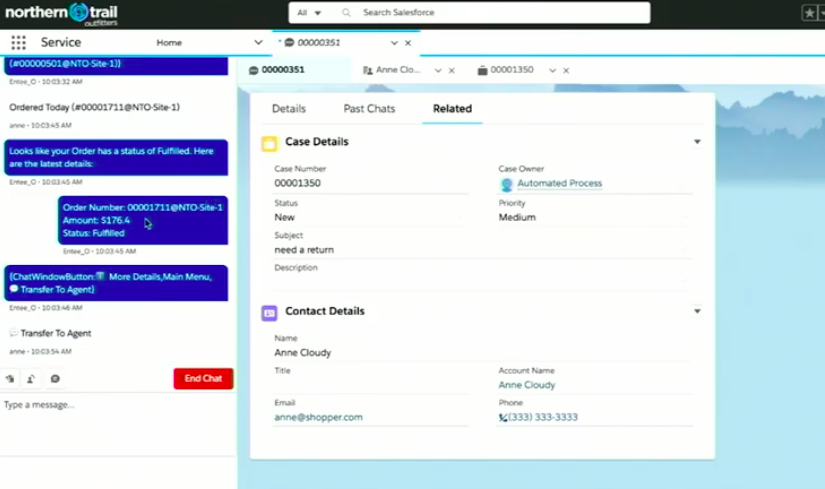Click the Northern Trail Outfitters logo
825x489 pixels.
tap(62, 14)
